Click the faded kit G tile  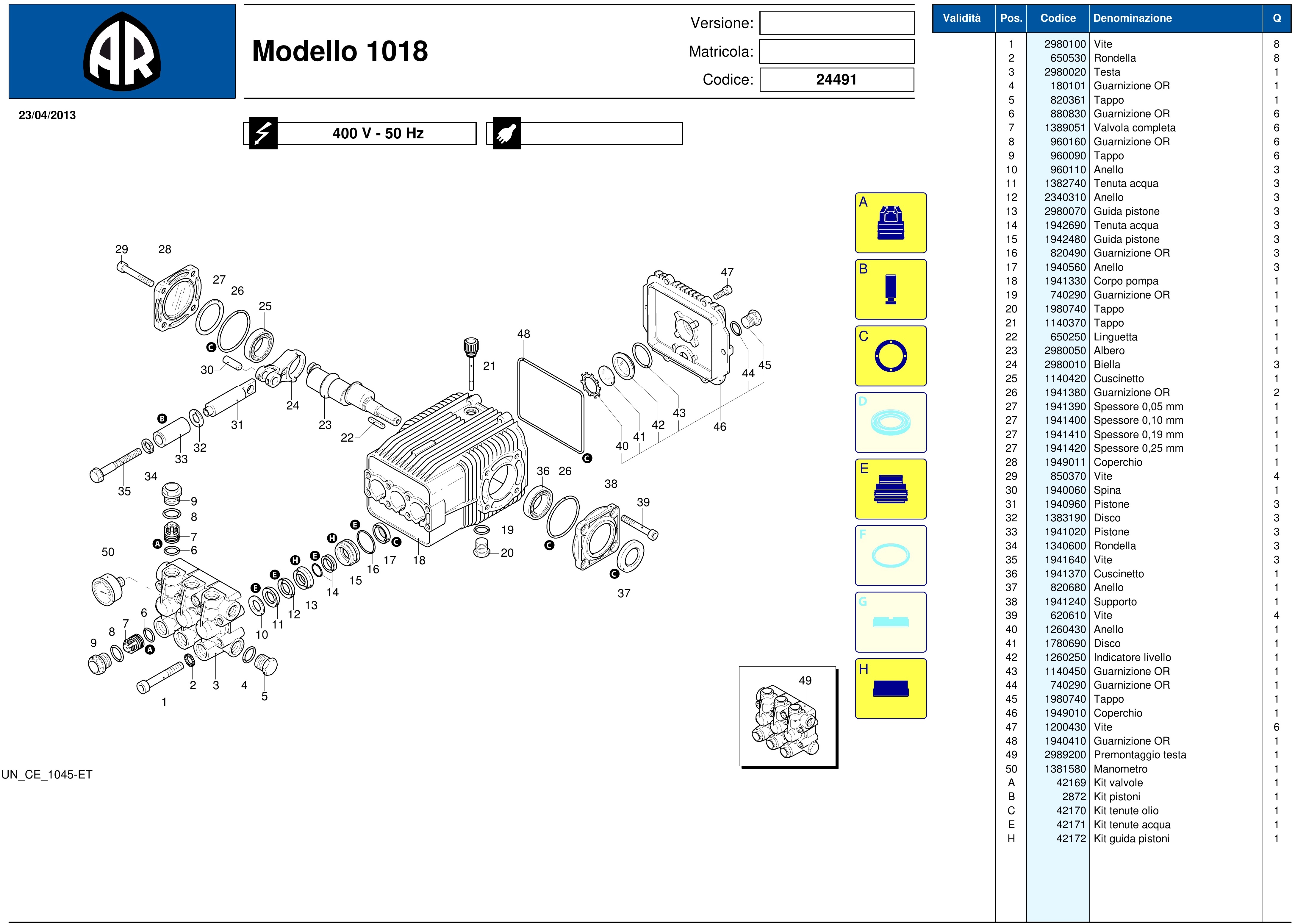(890, 623)
